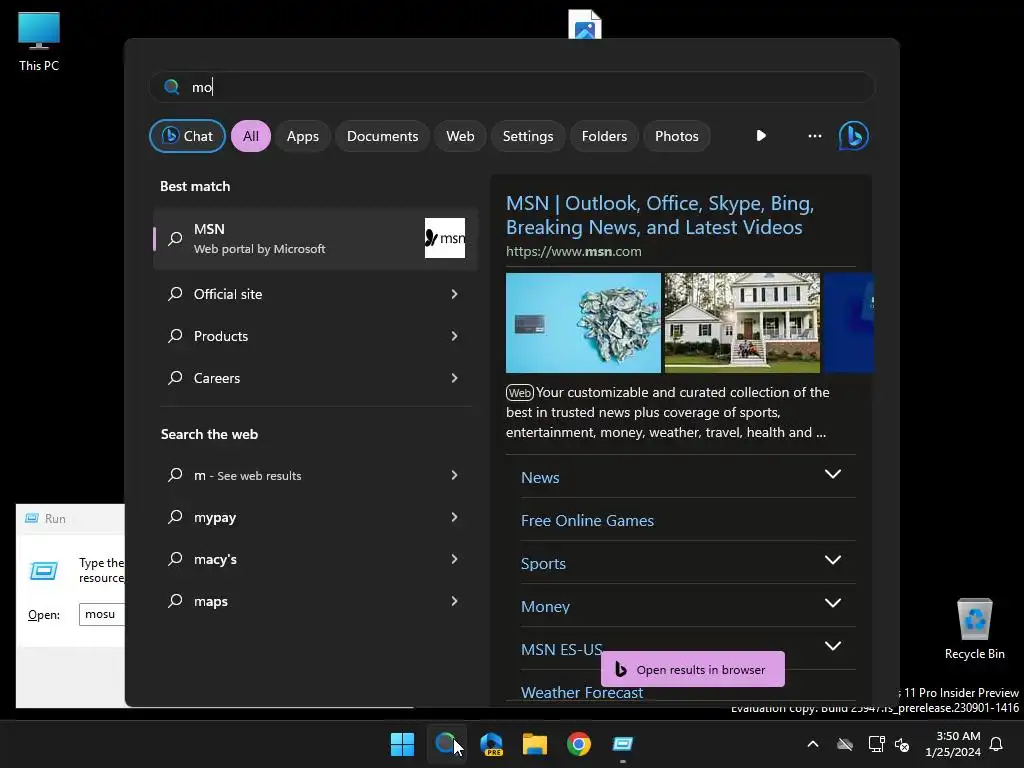Switch to the Run app in taskbar

[623, 744]
